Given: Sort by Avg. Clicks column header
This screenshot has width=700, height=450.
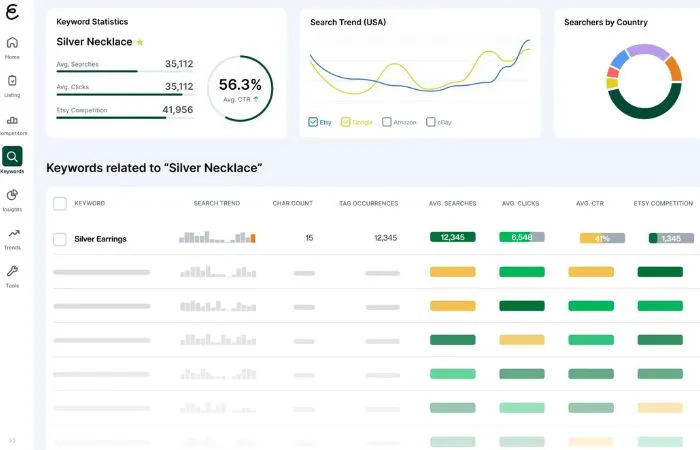Looking at the screenshot, I should coord(521,203).
